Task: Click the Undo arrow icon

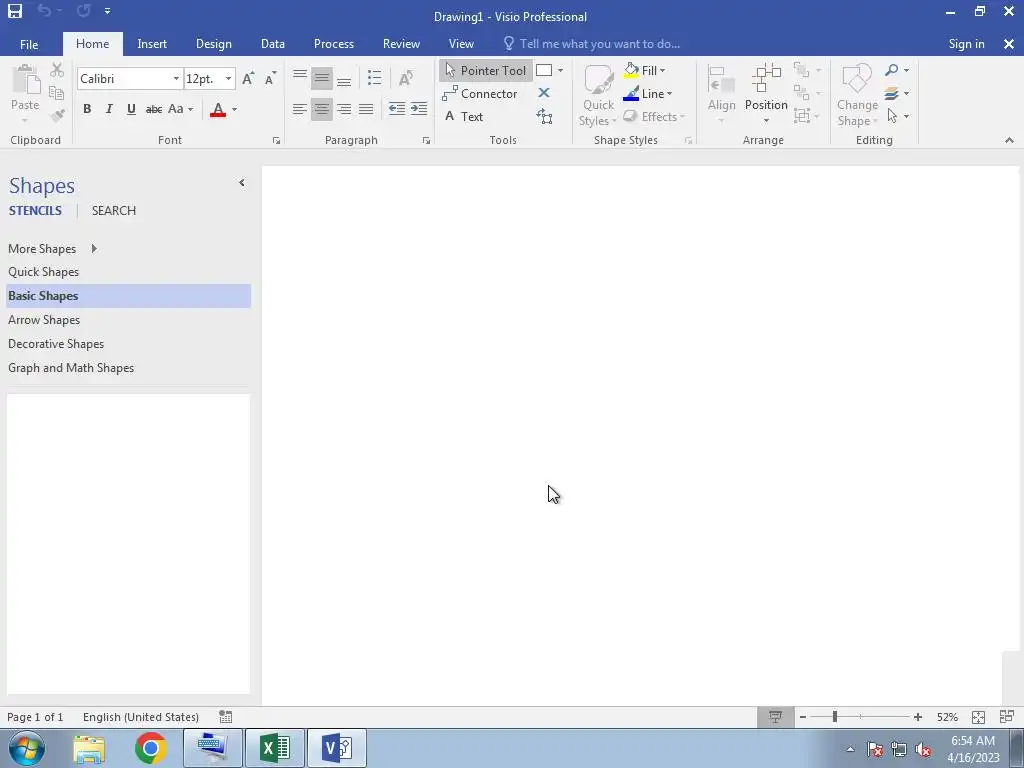Action: (44, 10)
